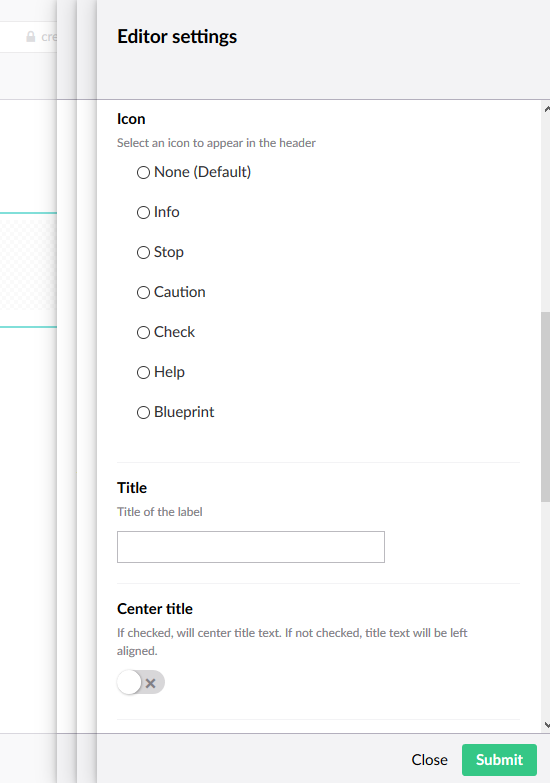Close the editor settings panel

(x=429, y=760)
